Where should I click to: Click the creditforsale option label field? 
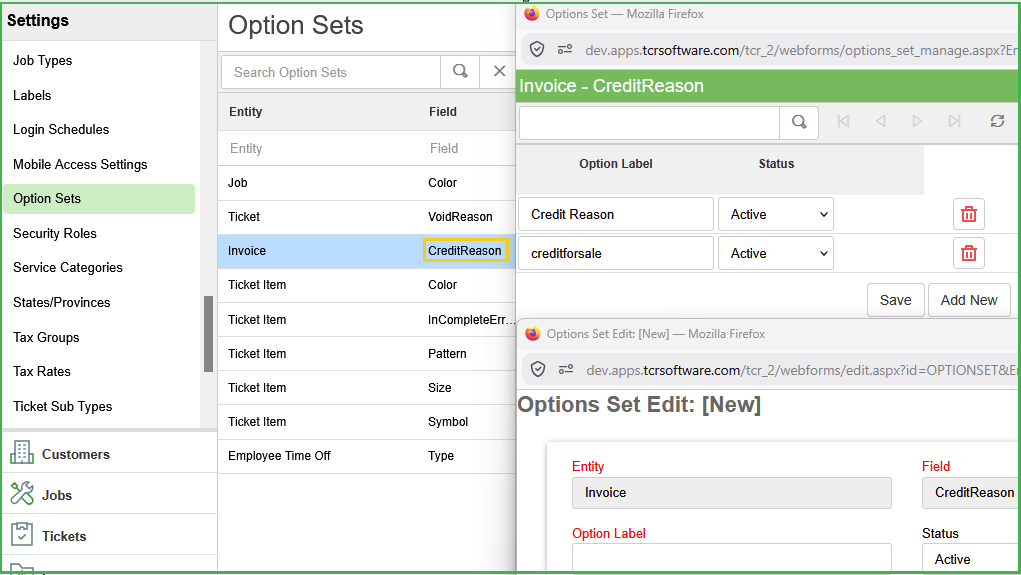click(616, 253)
